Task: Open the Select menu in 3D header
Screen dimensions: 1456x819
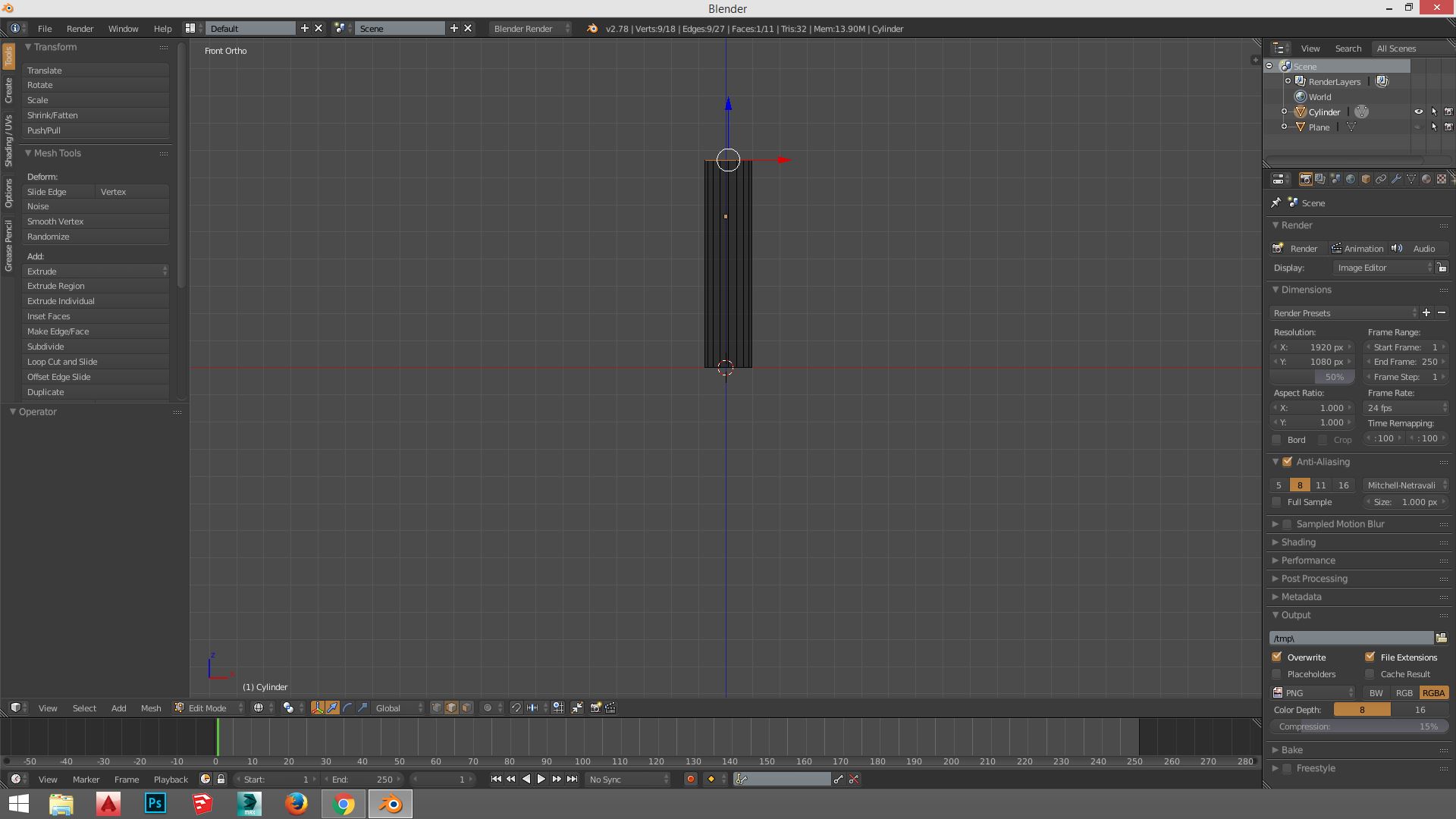Action: 84,708
